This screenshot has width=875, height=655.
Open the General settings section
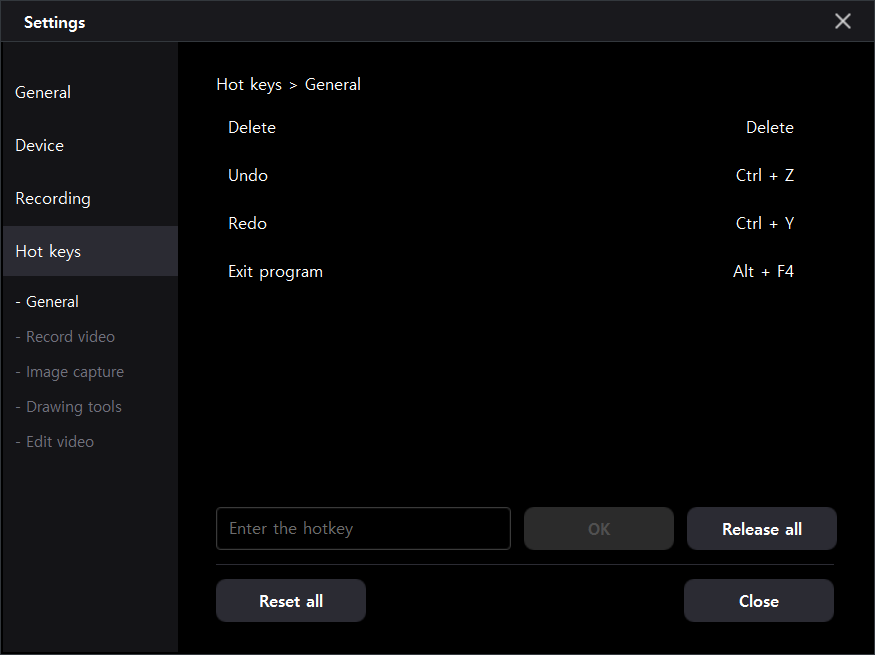[43, 92]
